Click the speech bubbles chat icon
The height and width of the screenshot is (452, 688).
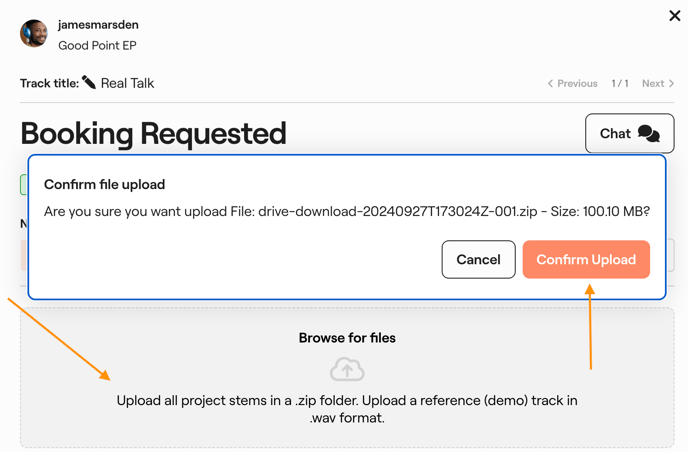[649, 134]
